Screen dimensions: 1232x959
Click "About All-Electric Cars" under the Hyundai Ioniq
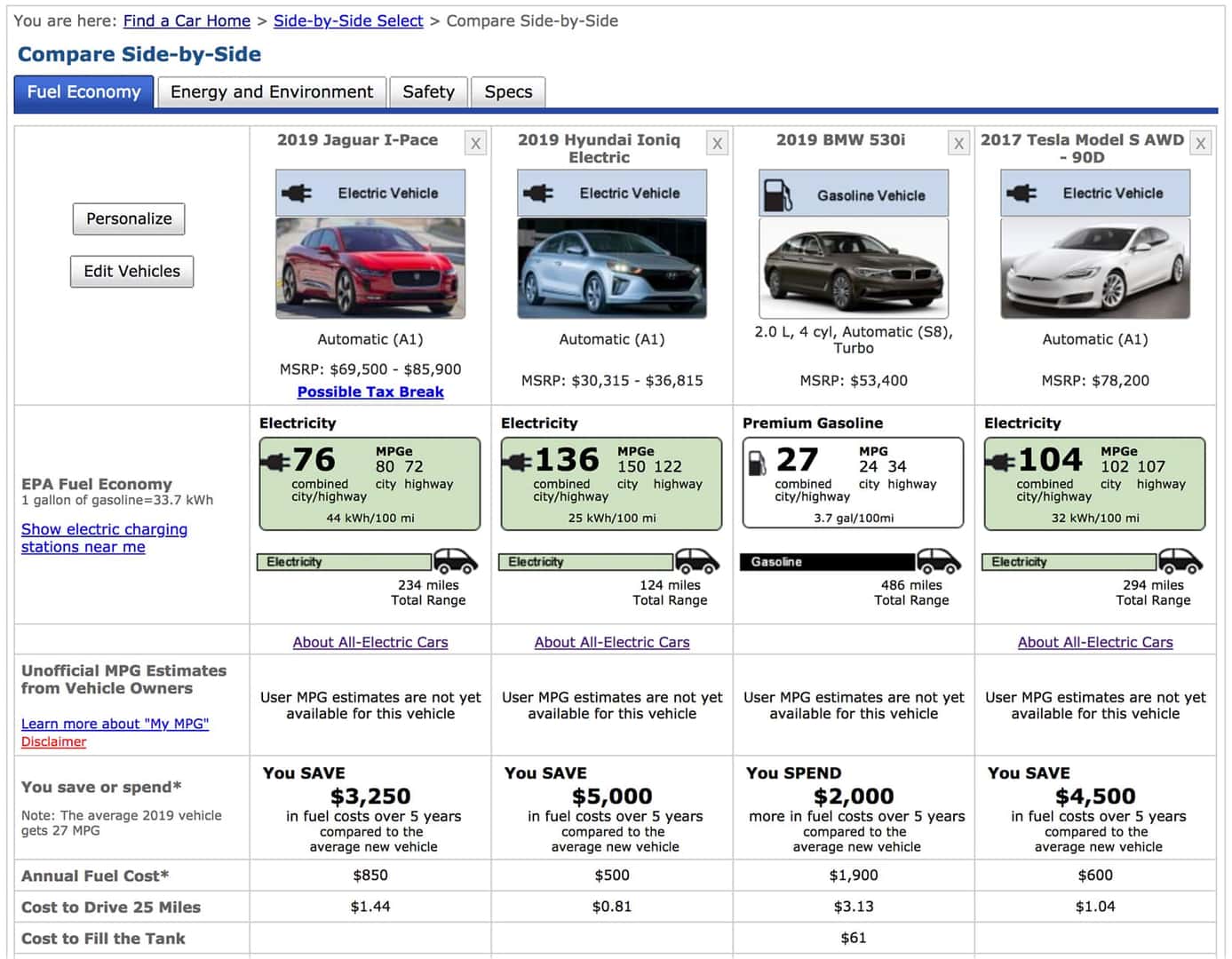pos(611,642)
